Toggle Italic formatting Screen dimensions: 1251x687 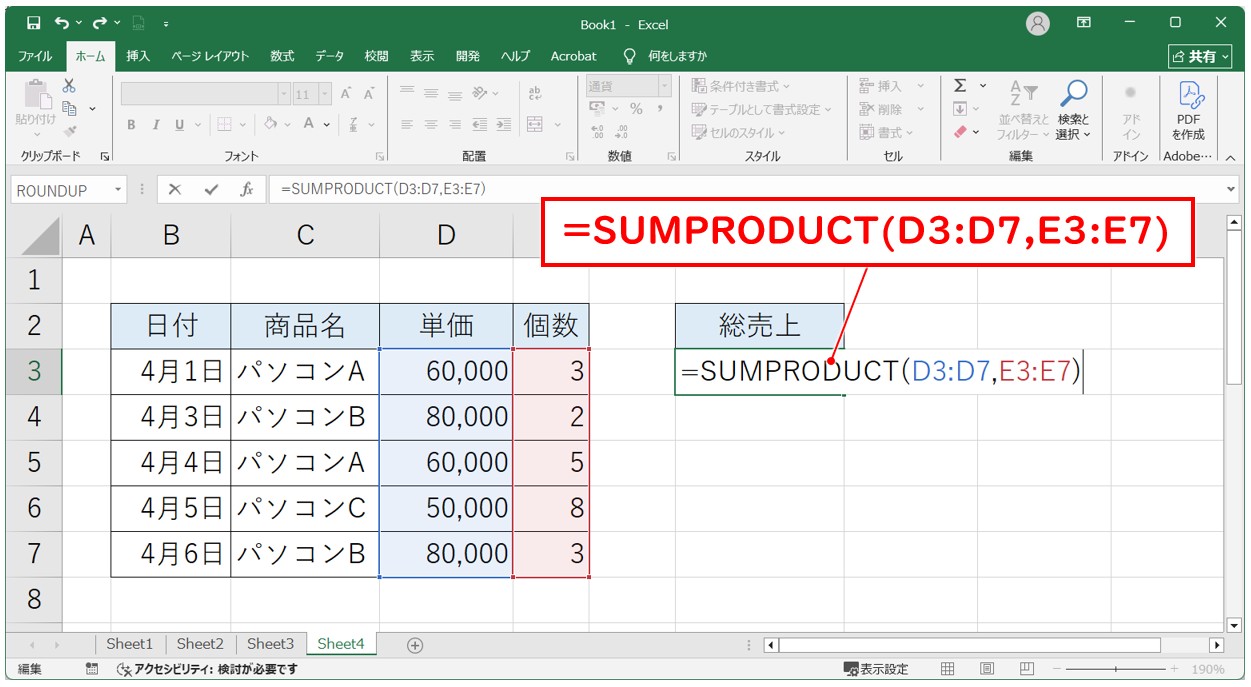[155, 125]
